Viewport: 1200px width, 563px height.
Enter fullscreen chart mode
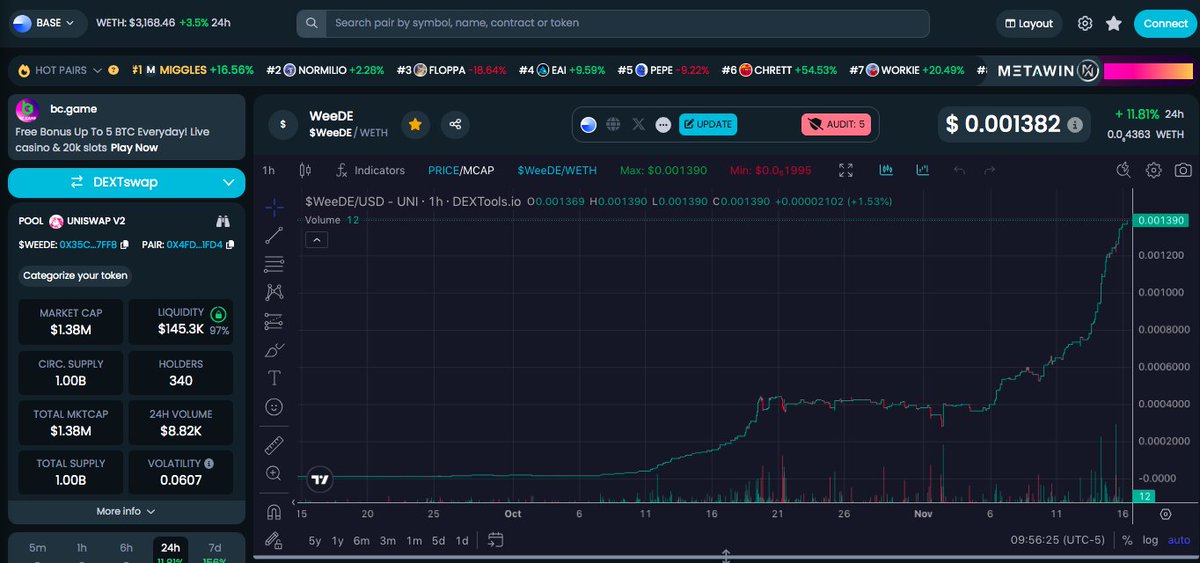point(846,170)
